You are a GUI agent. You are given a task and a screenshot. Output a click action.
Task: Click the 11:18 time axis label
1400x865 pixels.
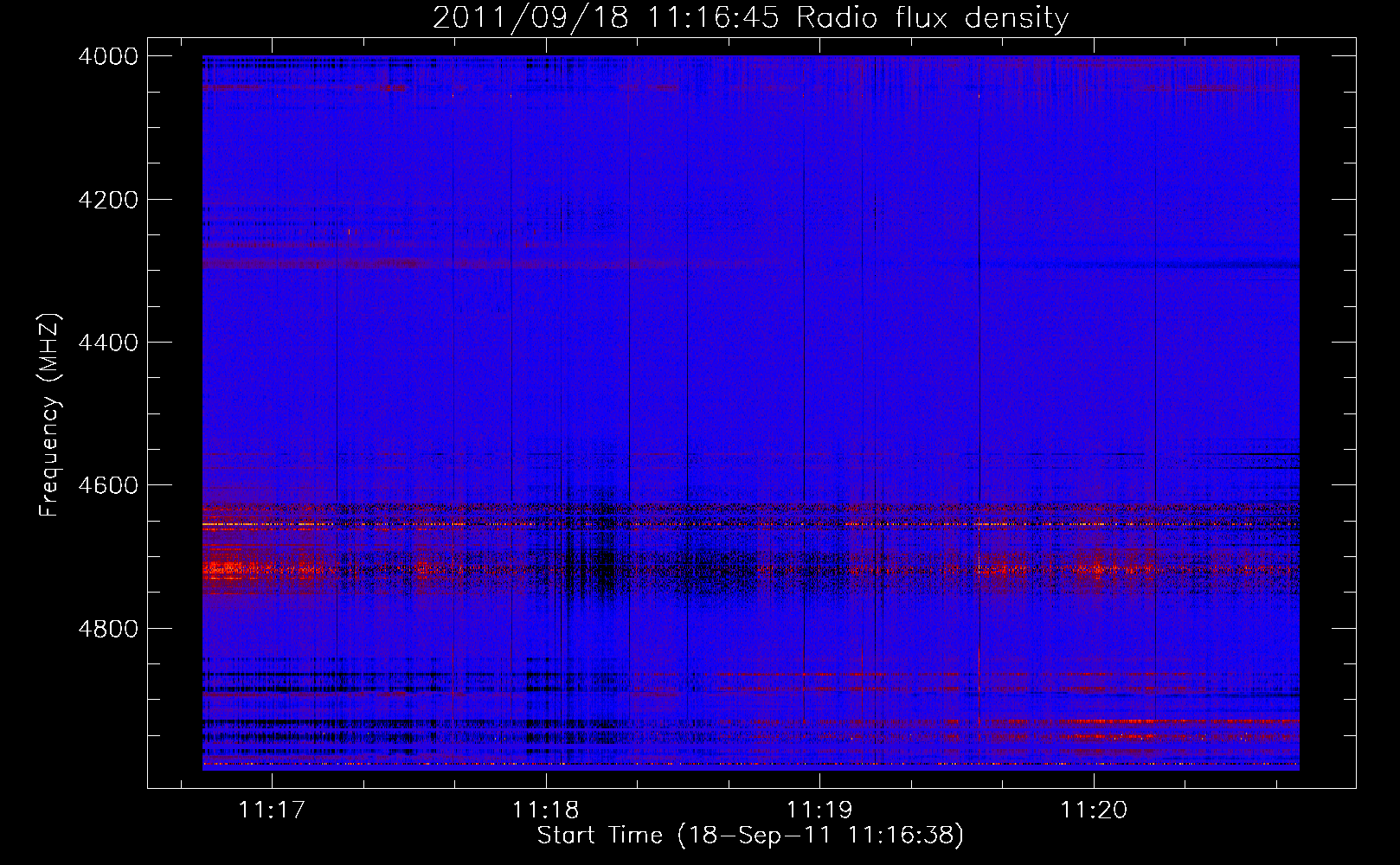[546, 811]
